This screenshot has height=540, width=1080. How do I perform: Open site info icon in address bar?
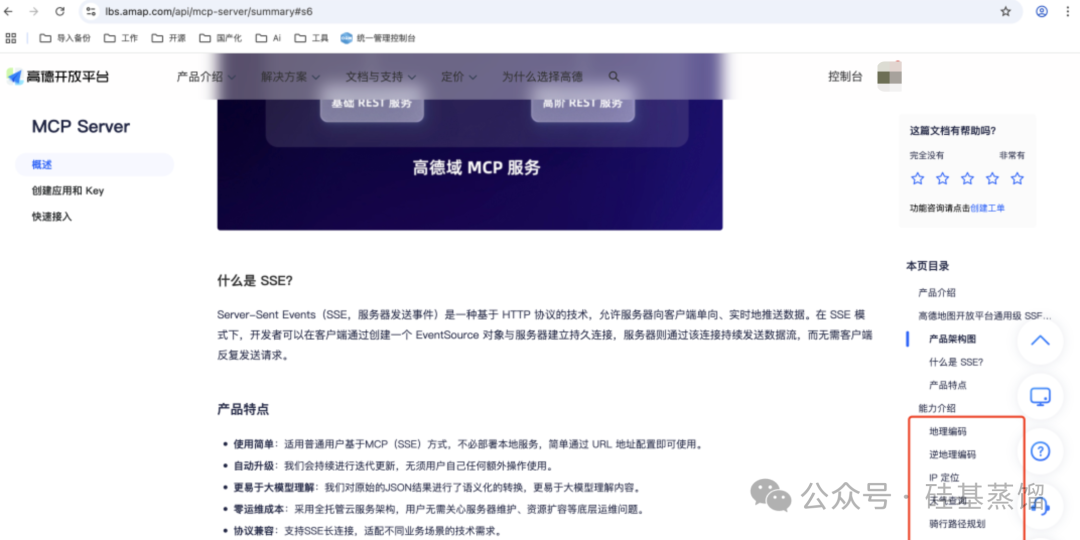tap(91, 11)
